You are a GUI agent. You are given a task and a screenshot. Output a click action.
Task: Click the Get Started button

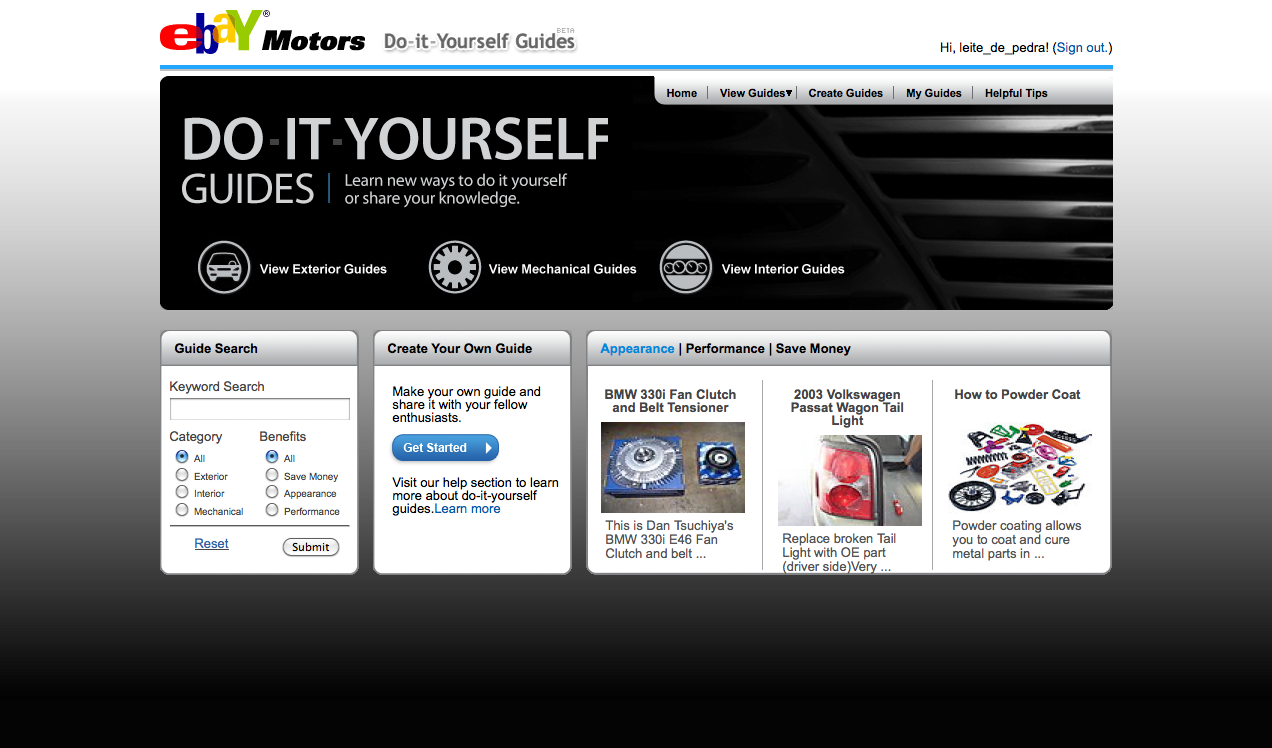tap(445, 448)
